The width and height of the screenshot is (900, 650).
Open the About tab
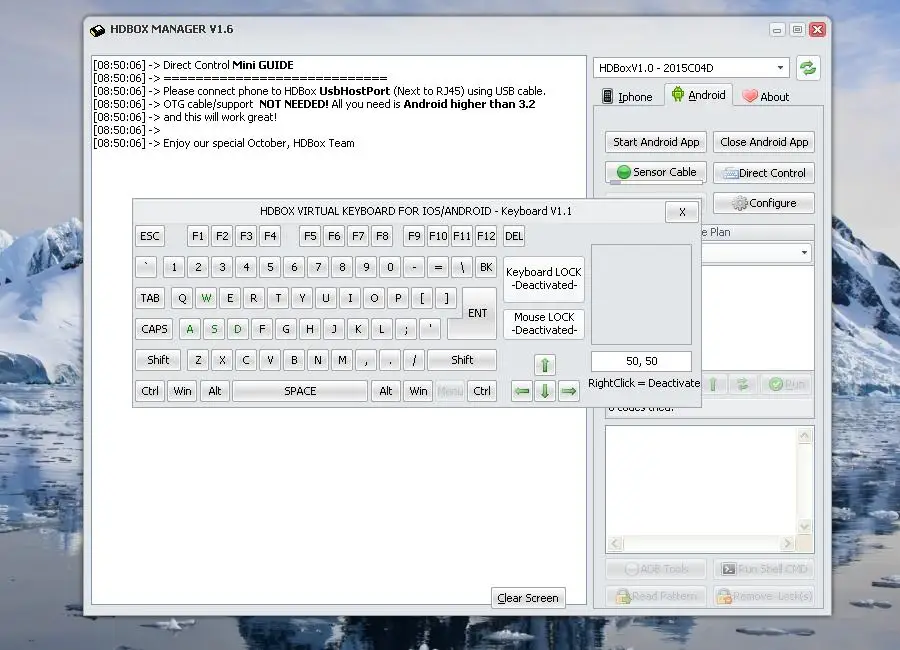click(x=766, y=96)
